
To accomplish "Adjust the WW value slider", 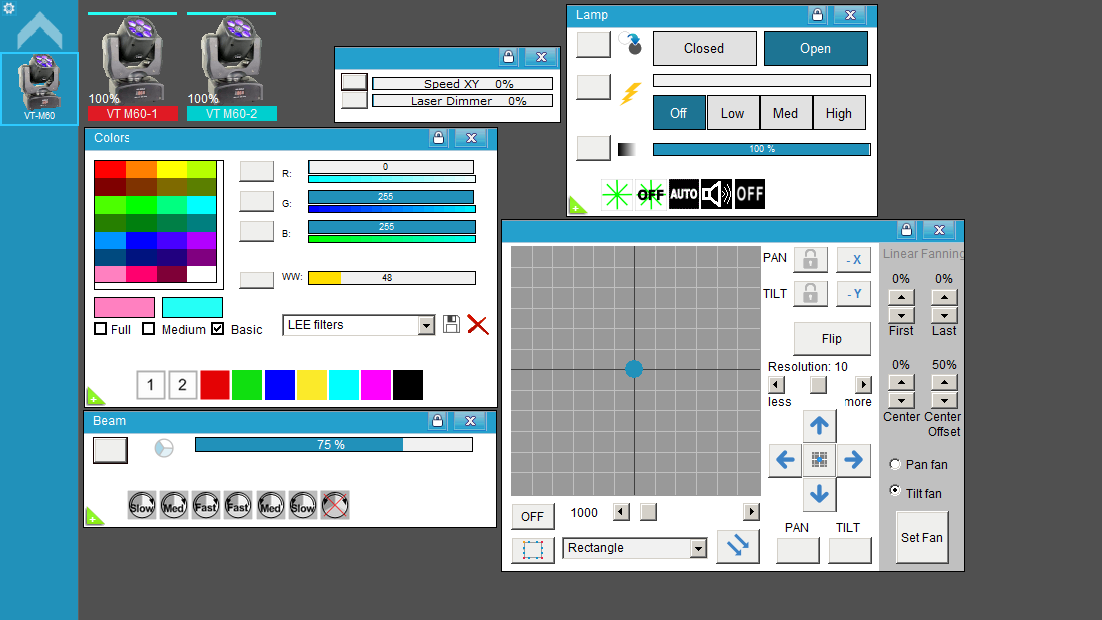I will [392, 278].
